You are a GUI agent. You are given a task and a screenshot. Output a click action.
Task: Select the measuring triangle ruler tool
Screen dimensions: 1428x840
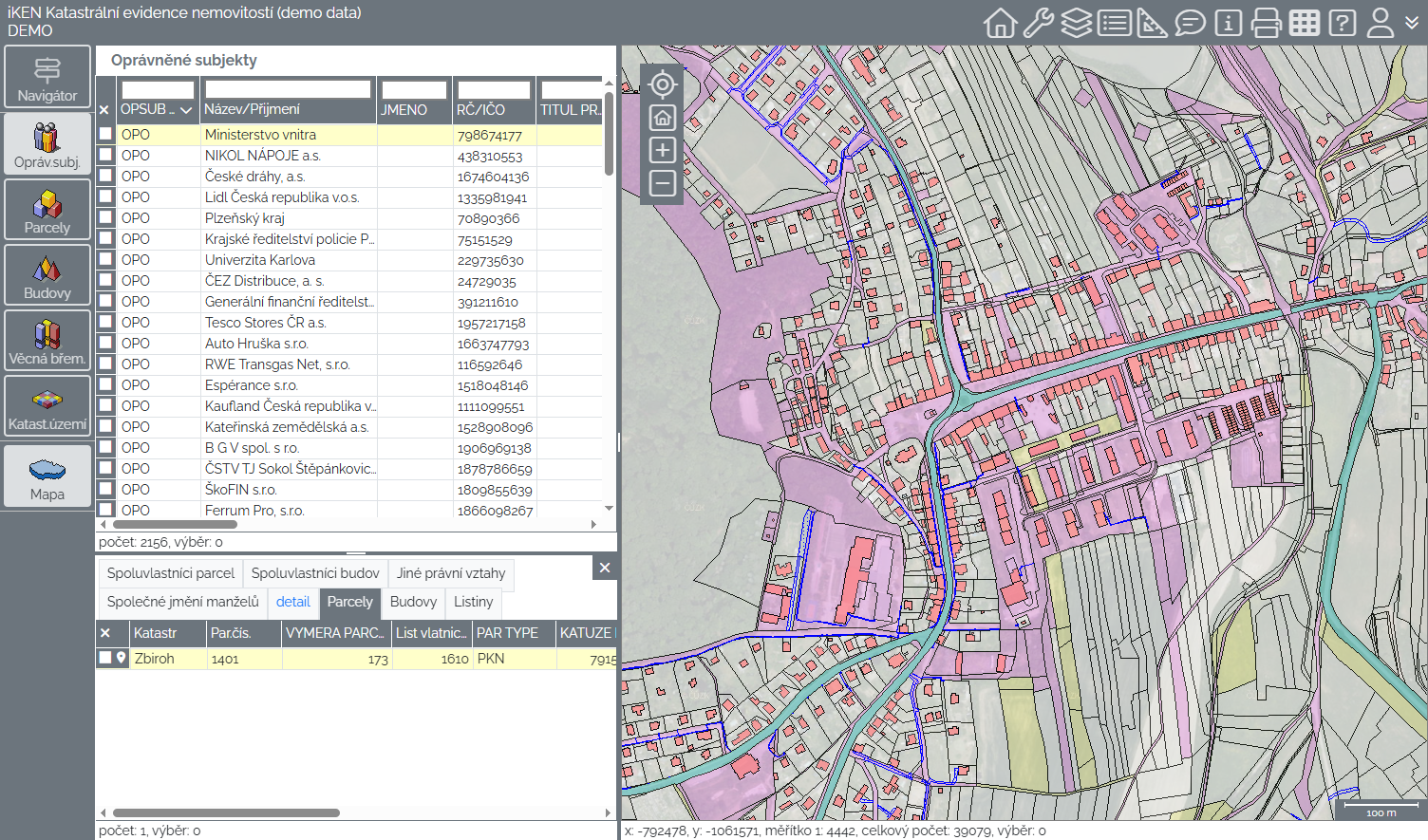(x=1152, y=23)
